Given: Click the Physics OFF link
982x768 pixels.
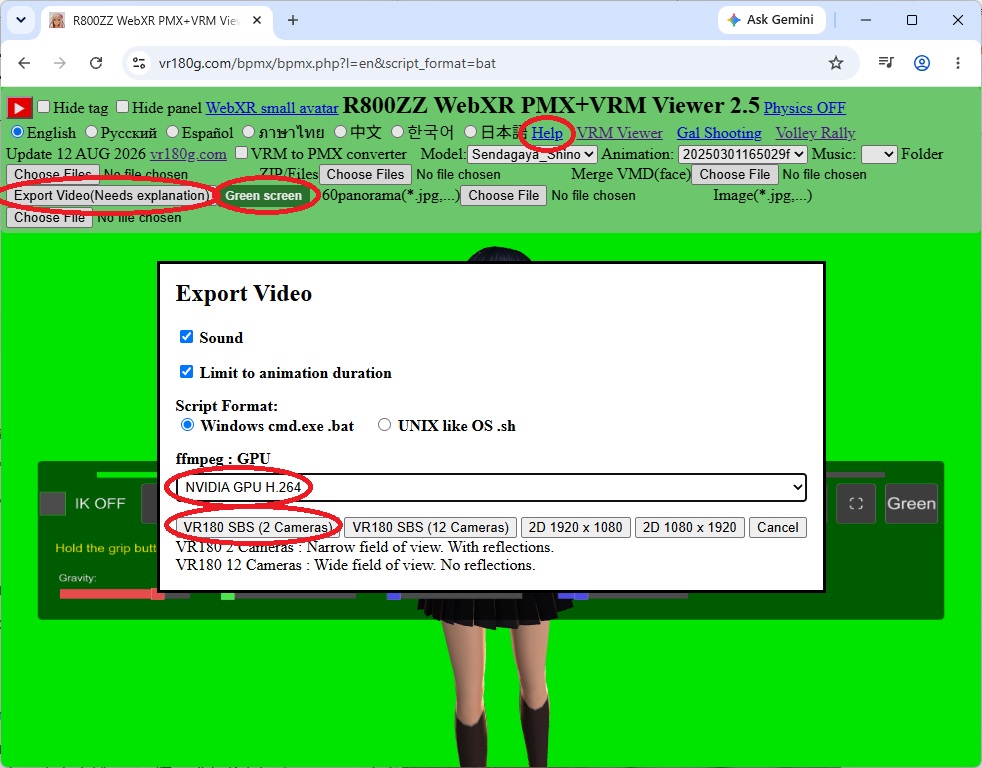Looking at the screenshot, I should tap(804, 108).
